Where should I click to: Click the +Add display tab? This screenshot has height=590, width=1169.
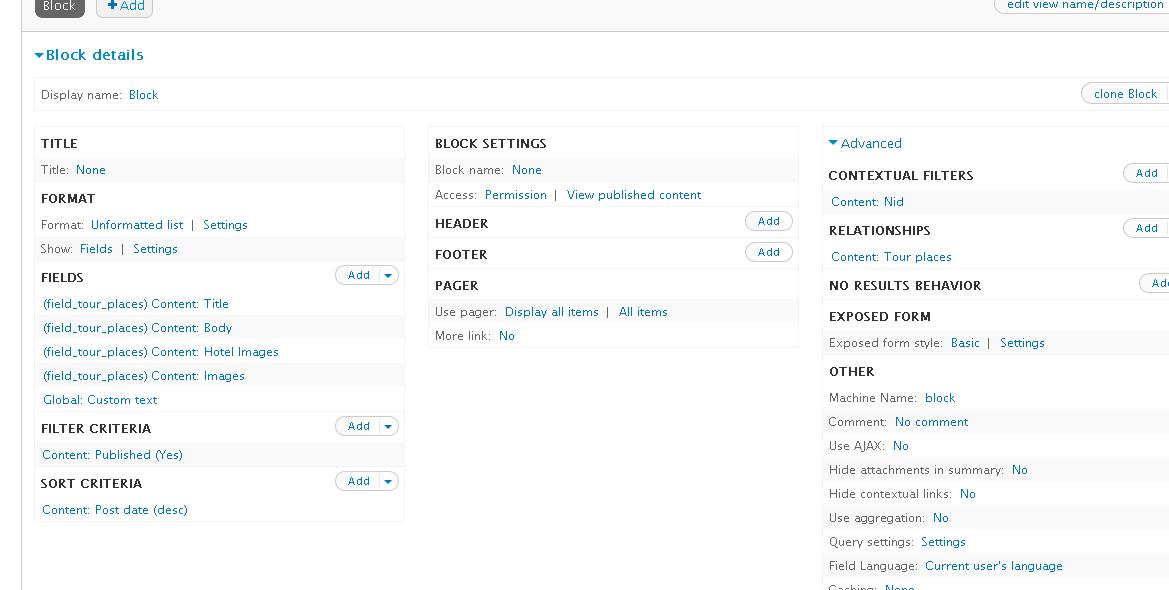(125, 6)
